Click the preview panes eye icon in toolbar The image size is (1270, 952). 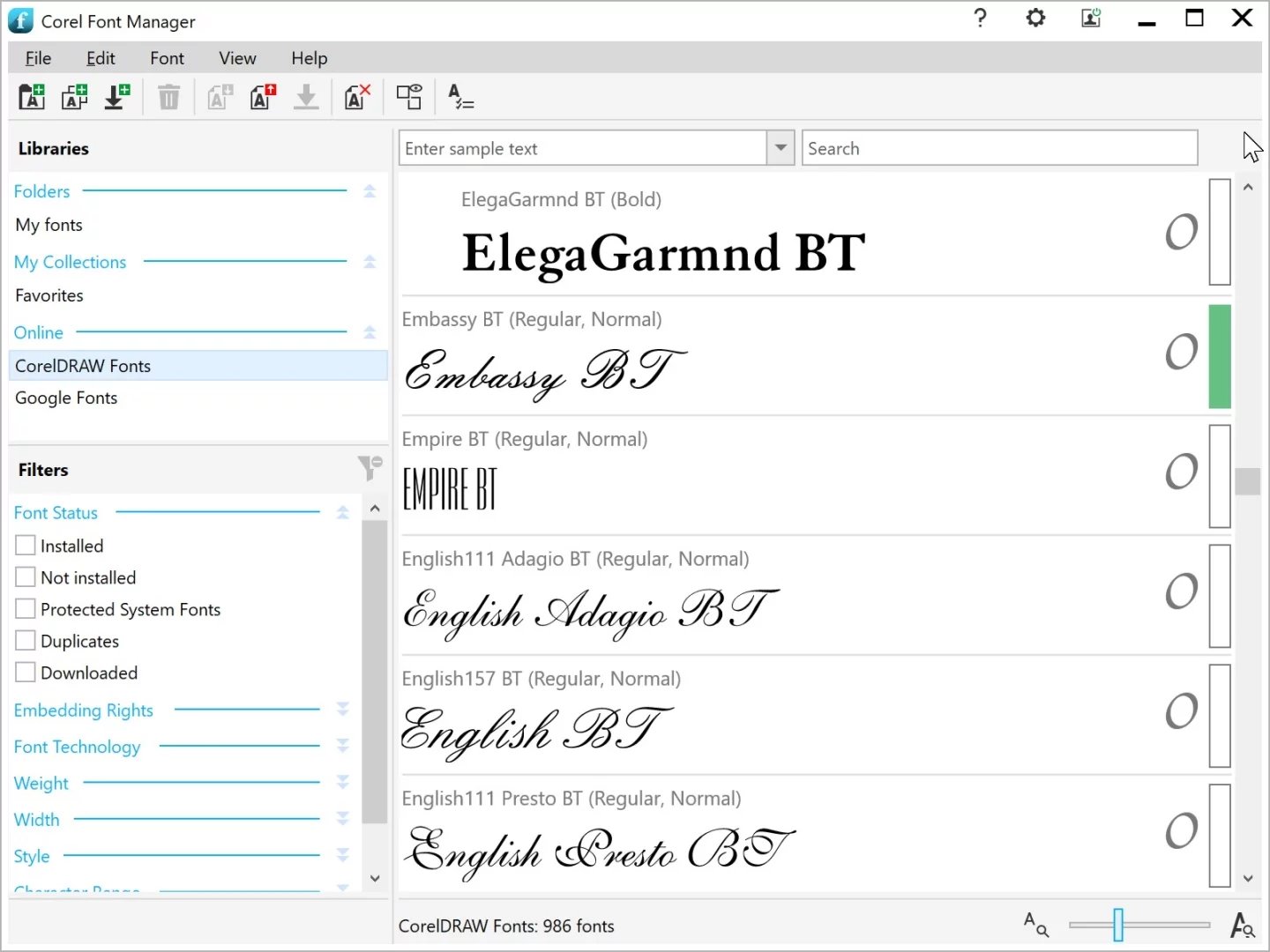409,96
